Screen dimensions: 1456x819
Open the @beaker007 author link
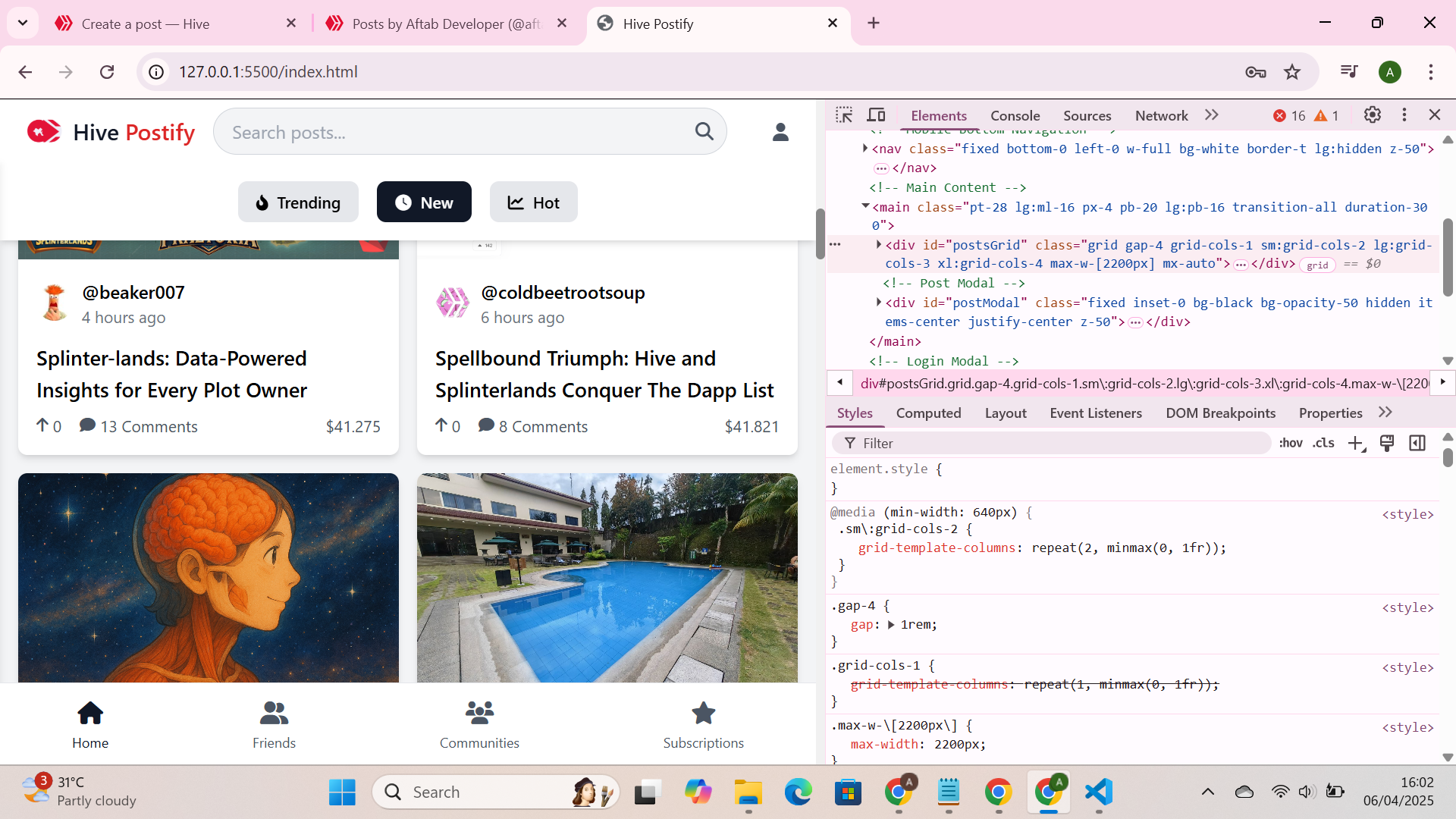click(133, 293)
